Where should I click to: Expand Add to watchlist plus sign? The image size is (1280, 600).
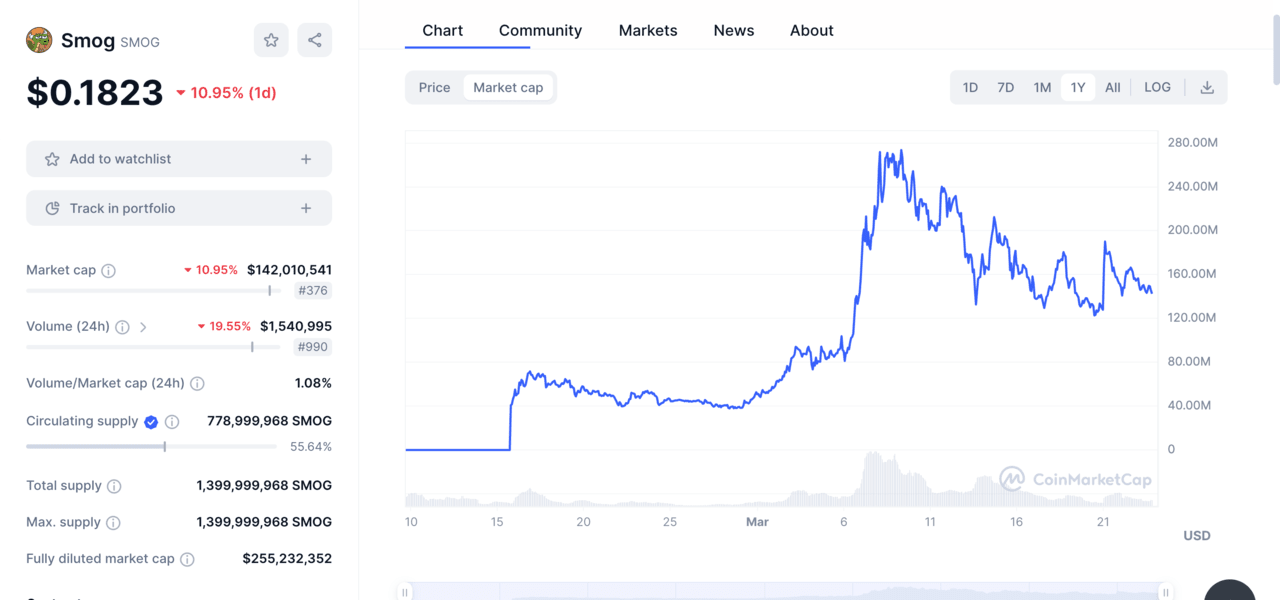pyautogui.click(x=306, y=159)
